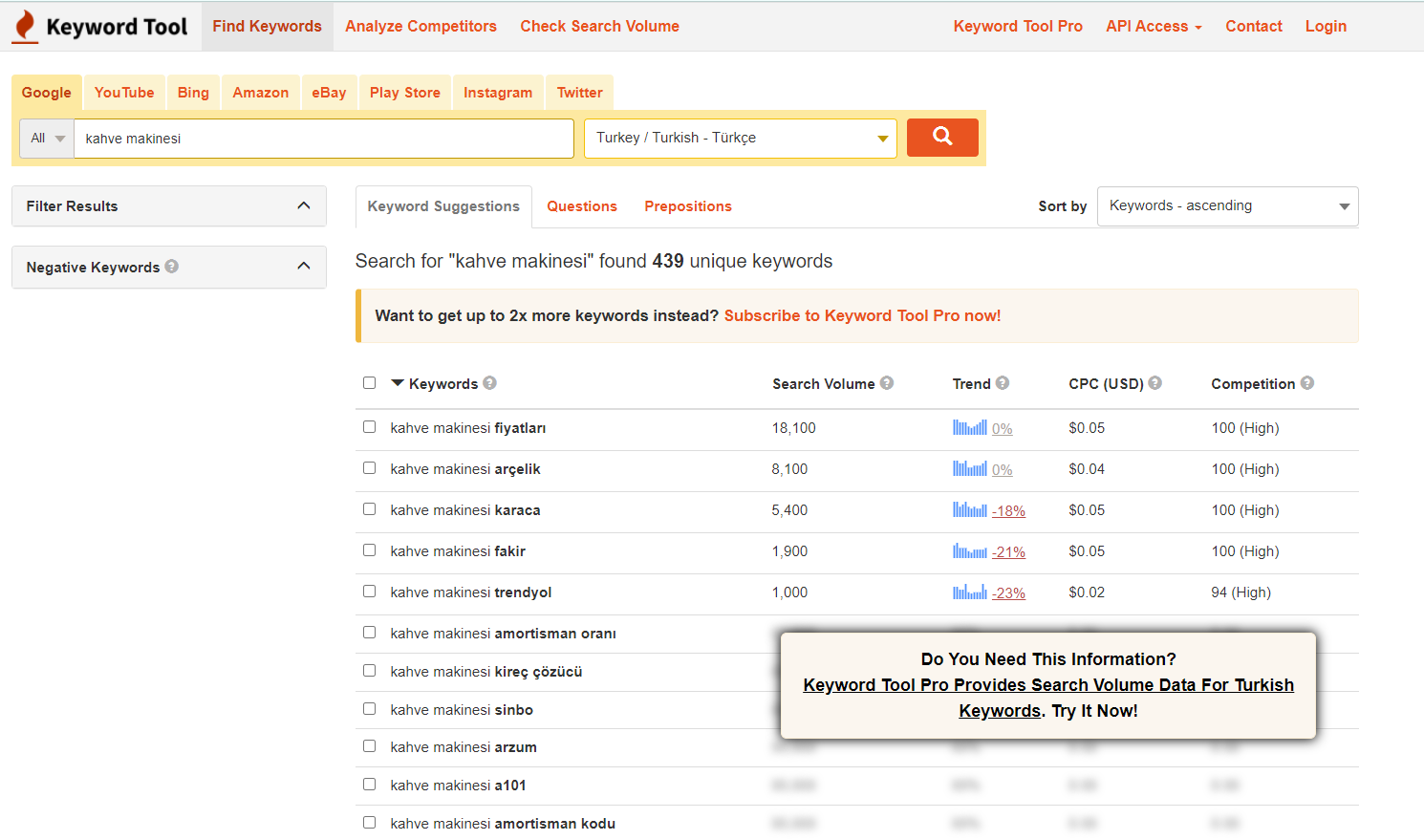Click trend chart for kahve makinesi fiyatları
This screenshot has height=840, width=1424.
coord(969,427)
